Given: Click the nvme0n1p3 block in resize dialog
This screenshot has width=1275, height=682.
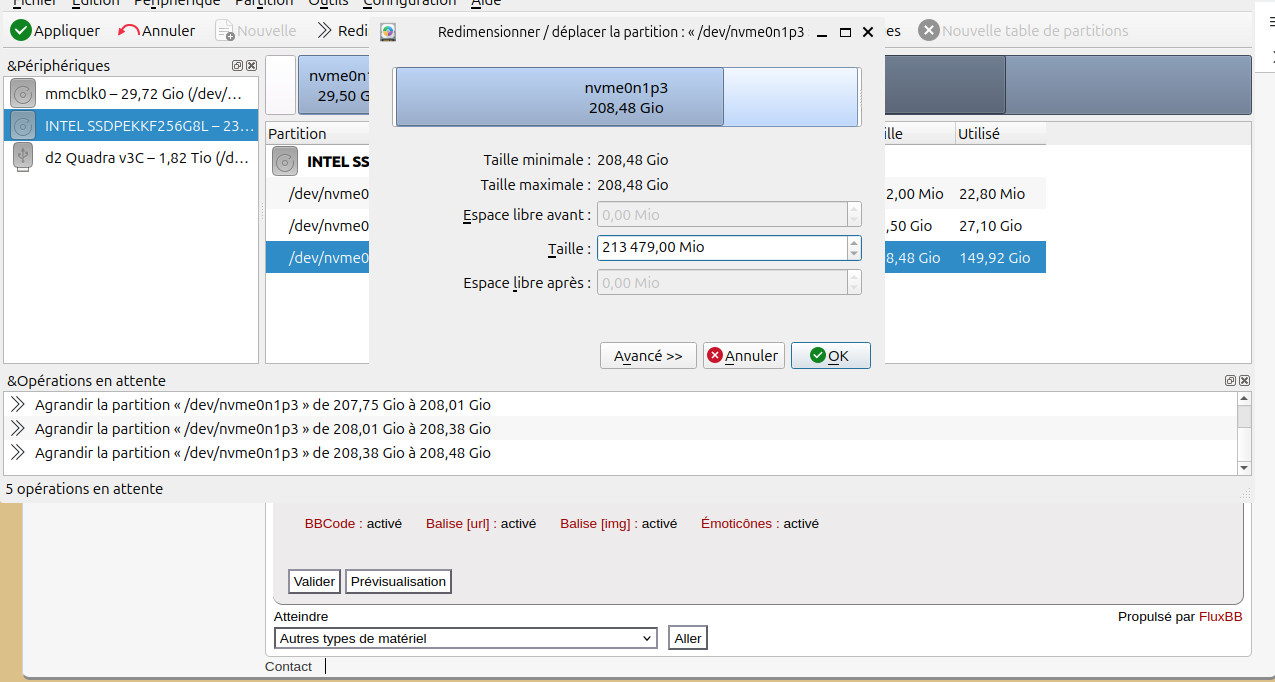Looking at the screenshot, I should coord(559,97).
